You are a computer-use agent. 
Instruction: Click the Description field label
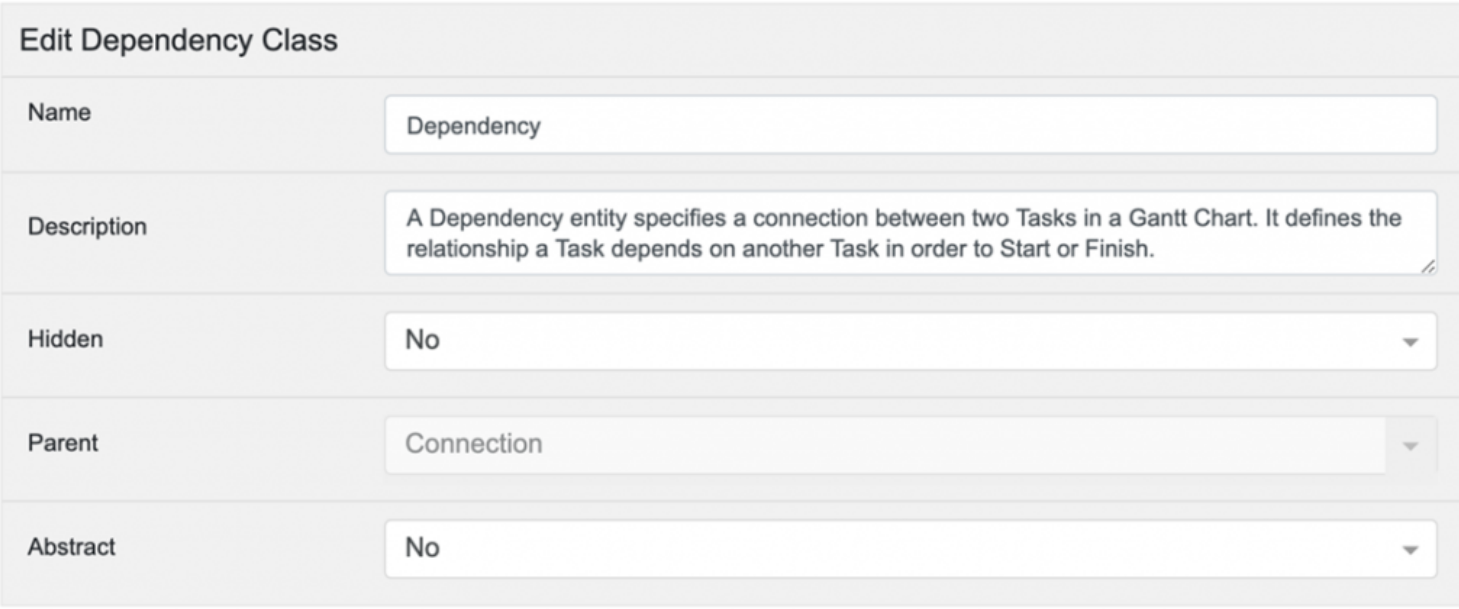coord(87,227)
